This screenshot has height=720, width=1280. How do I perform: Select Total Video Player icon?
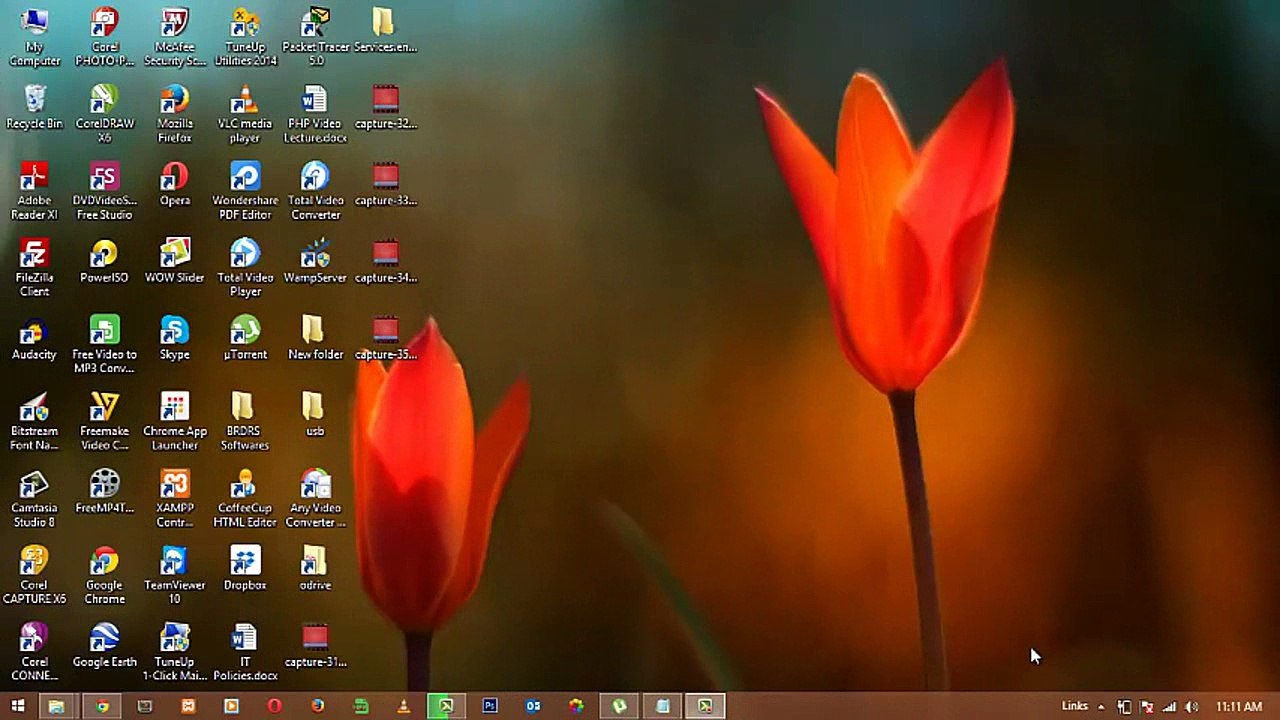click(x=245, y=268)
